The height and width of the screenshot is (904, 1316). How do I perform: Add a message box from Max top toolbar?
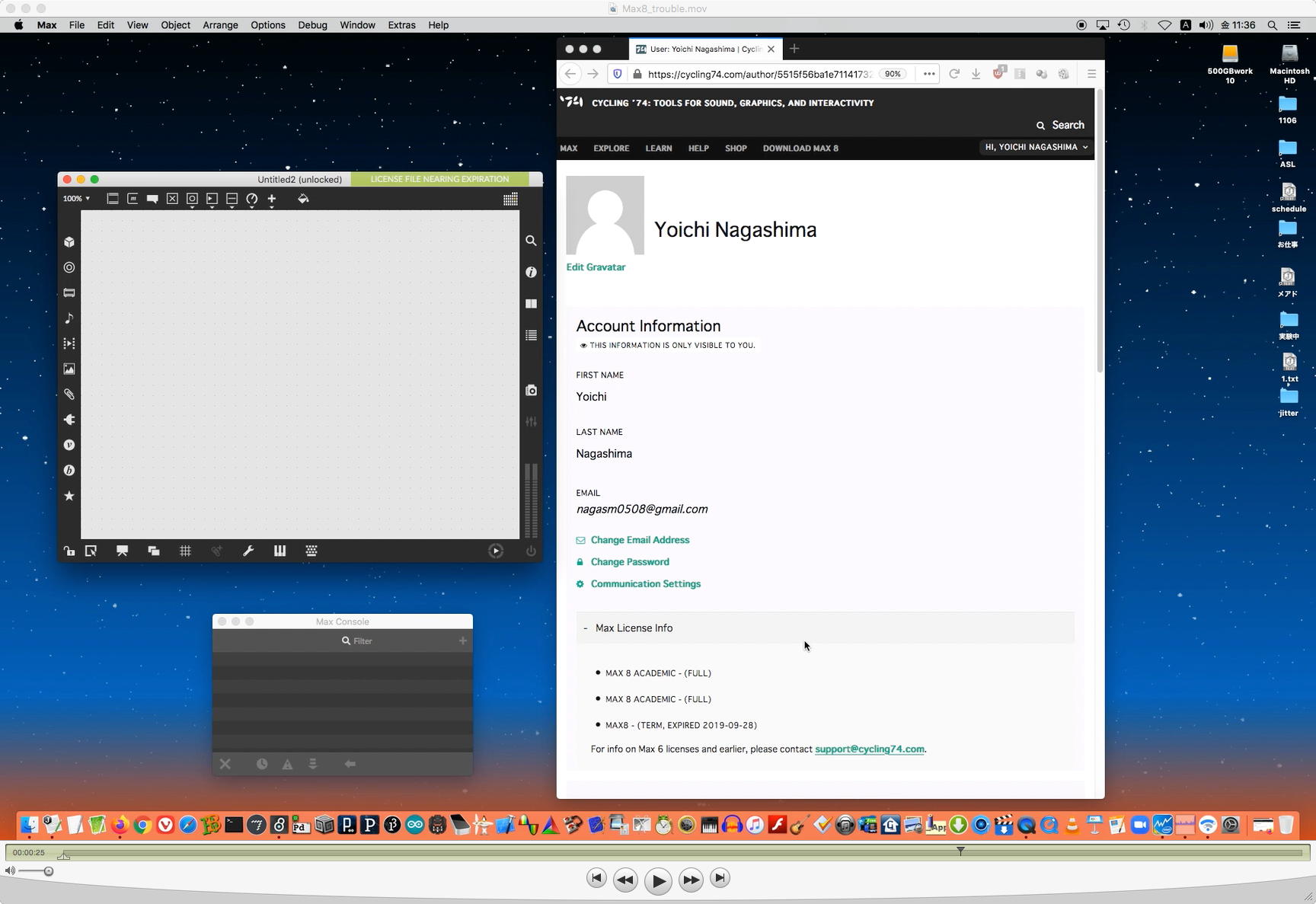tap(133, 199)
